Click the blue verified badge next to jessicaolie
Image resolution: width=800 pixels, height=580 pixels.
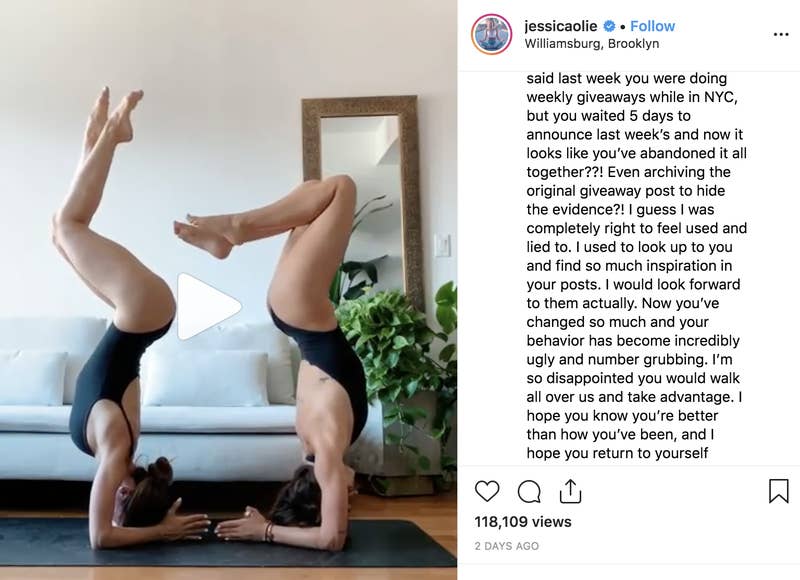[609, 26]
